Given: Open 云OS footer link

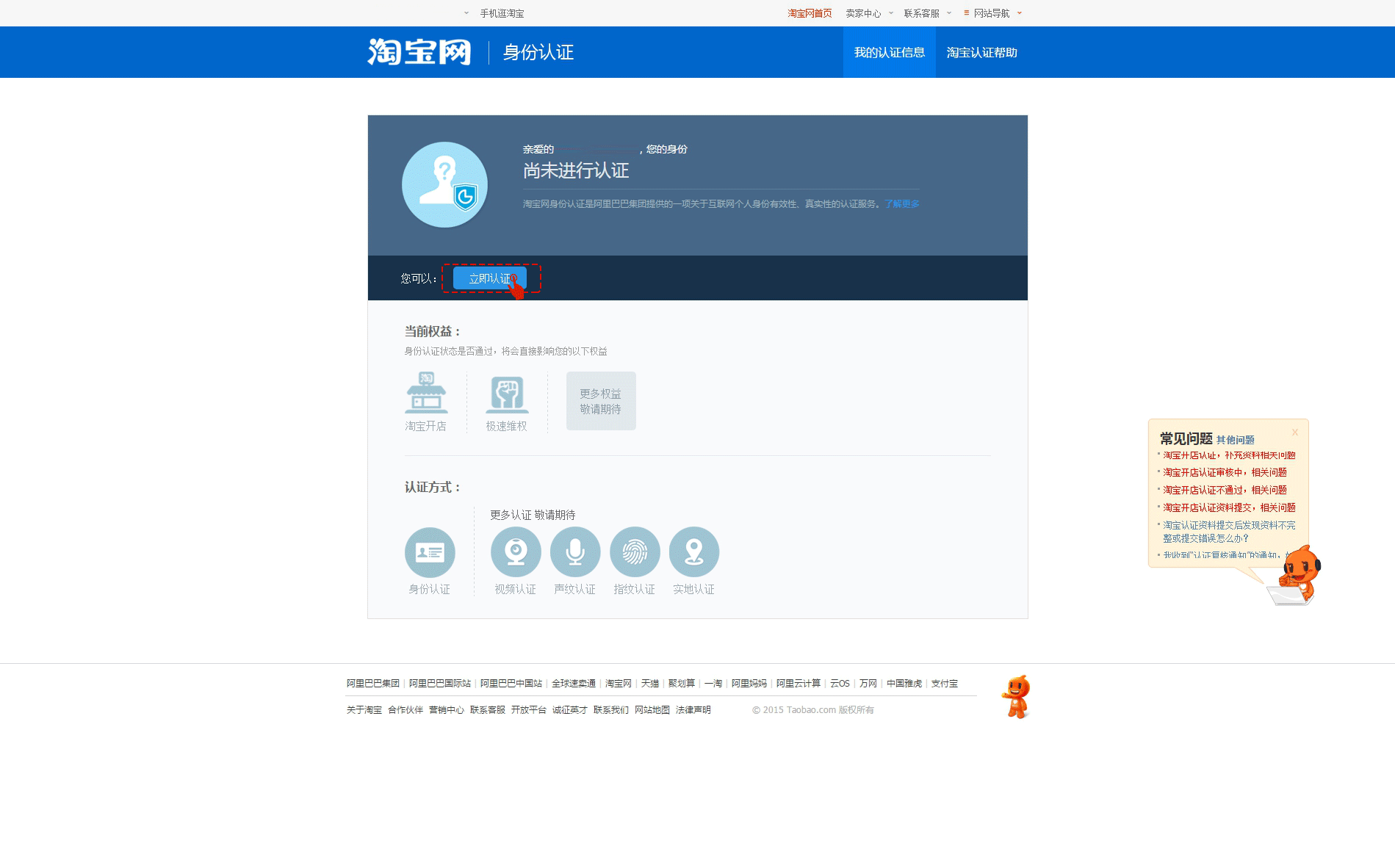Looking at the screenshot, I should 840,683.
